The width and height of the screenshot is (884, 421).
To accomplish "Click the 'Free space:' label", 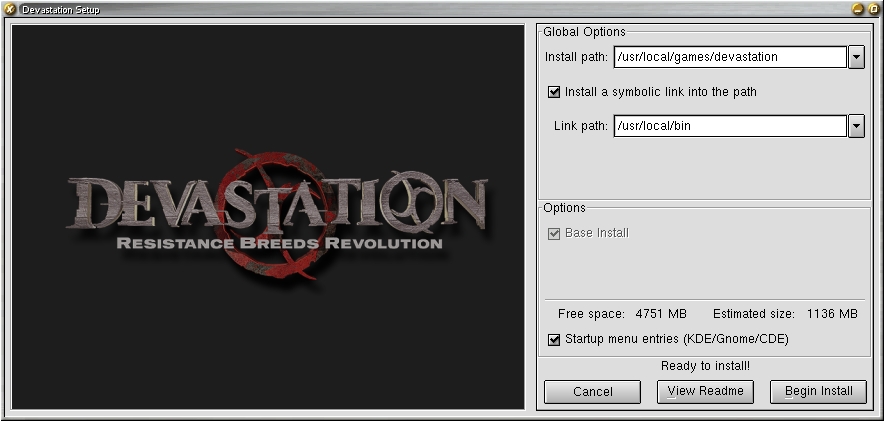I will pos(591,314).
